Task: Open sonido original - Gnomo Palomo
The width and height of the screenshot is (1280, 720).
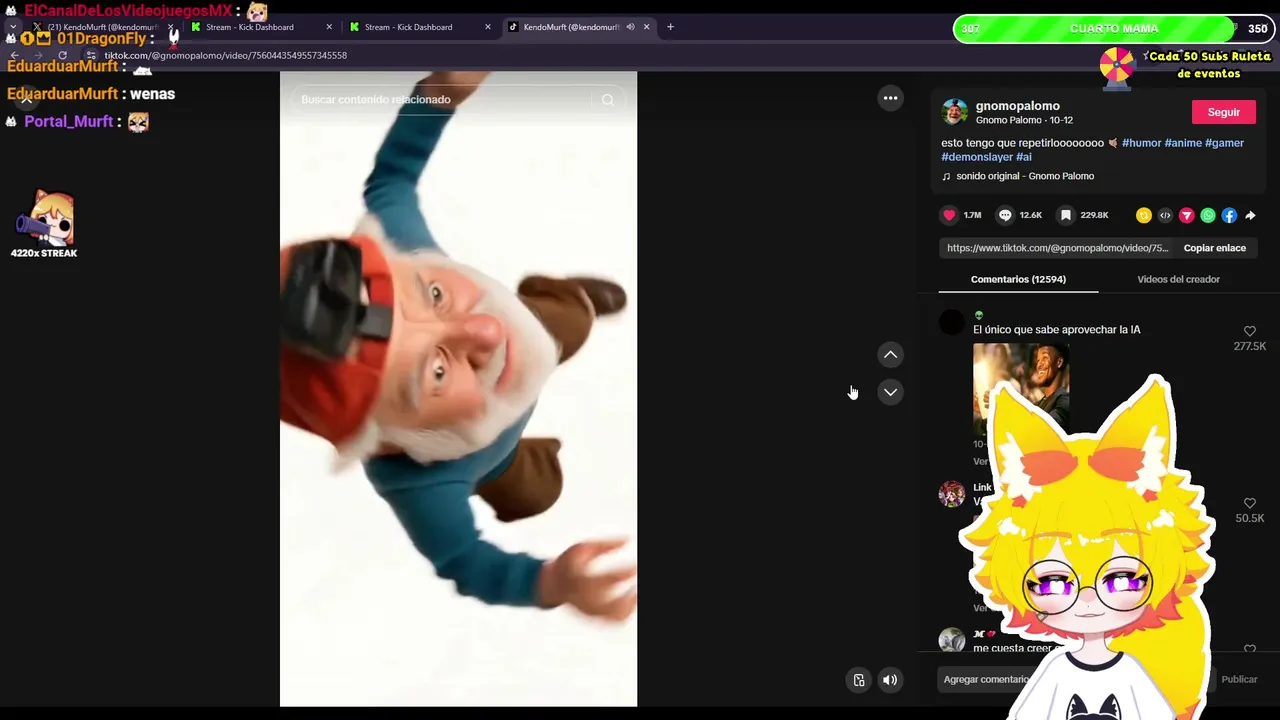Action: (1024, 176)
